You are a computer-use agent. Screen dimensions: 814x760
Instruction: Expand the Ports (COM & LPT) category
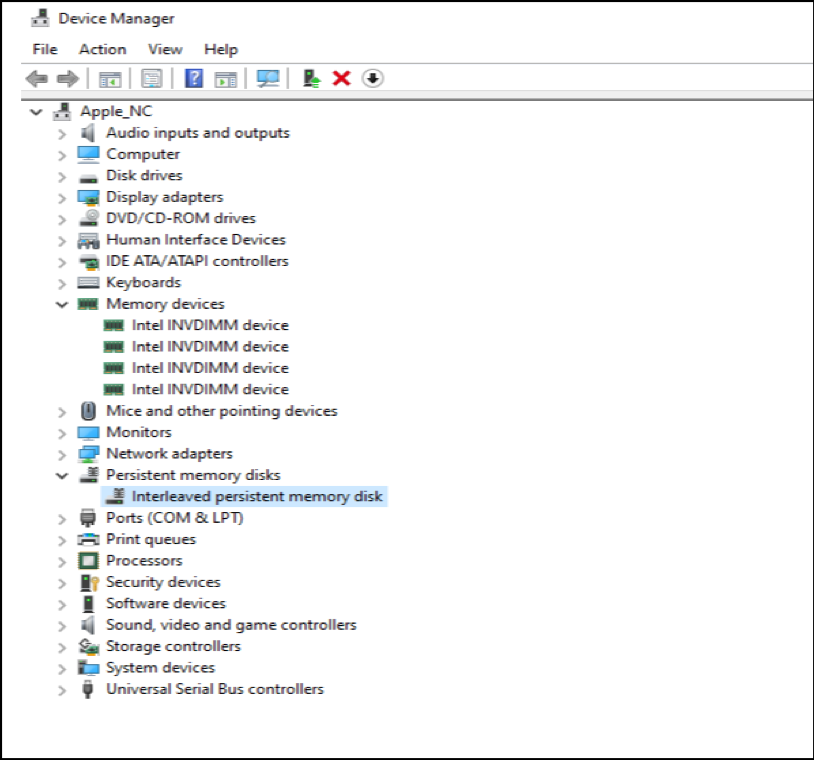(62, 519)
